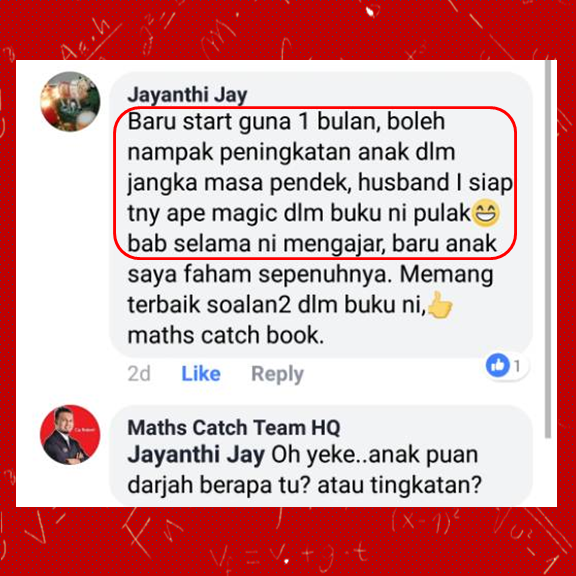Click the Jayanthi Jay comment bubble background
This screenshot has width=576, height=576.
coord(321,215)
